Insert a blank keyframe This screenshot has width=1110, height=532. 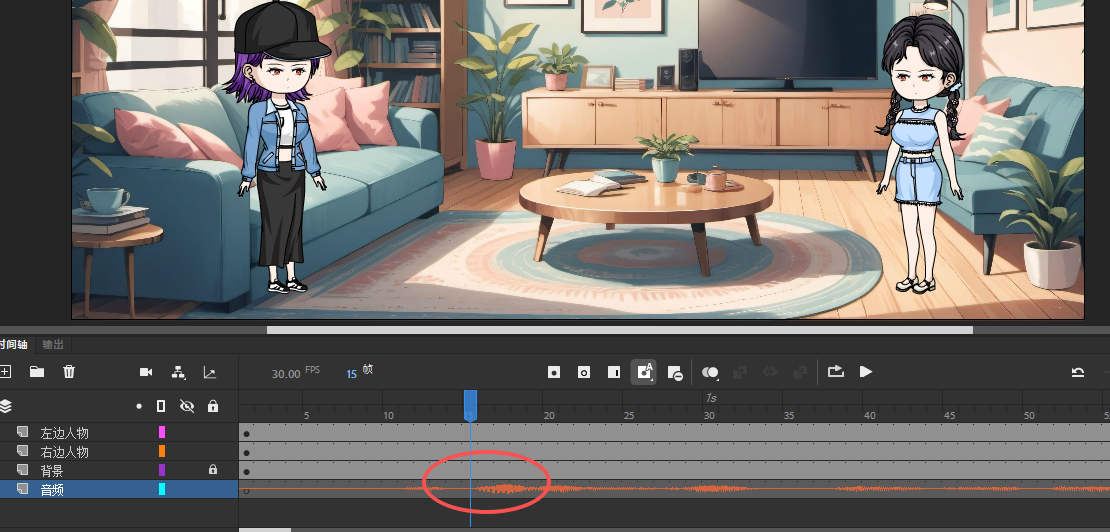coord(584,372)
